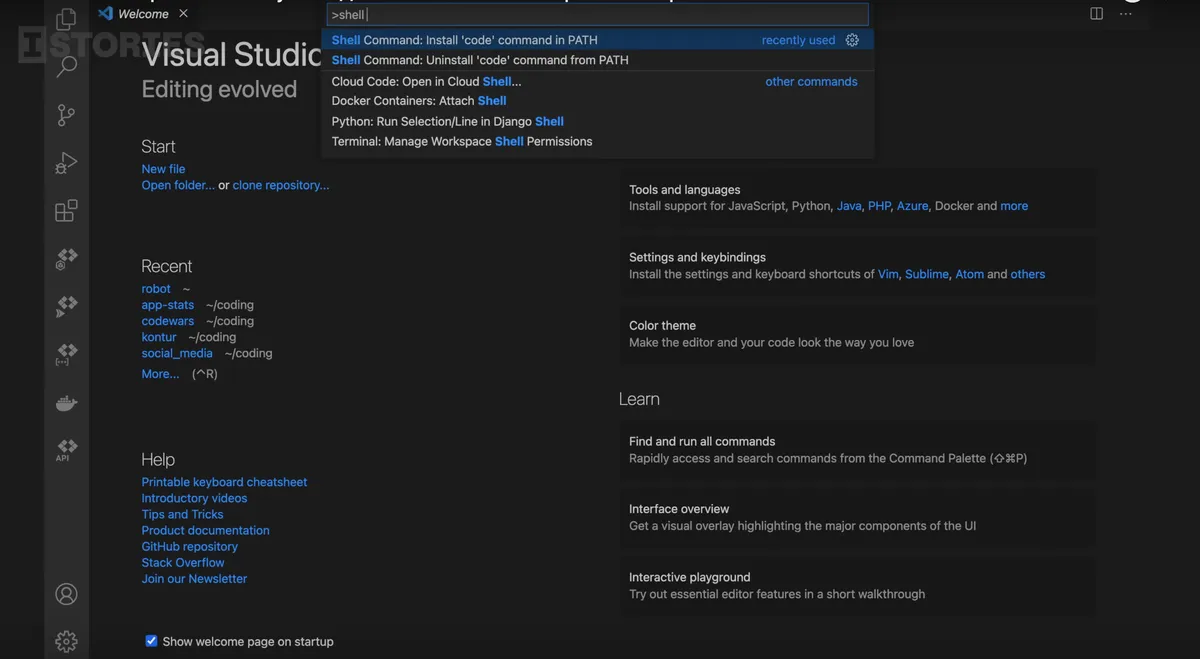Open the Run and Debug view
This screenshot has height=659, width=1200.
click(x=66, y=163)
